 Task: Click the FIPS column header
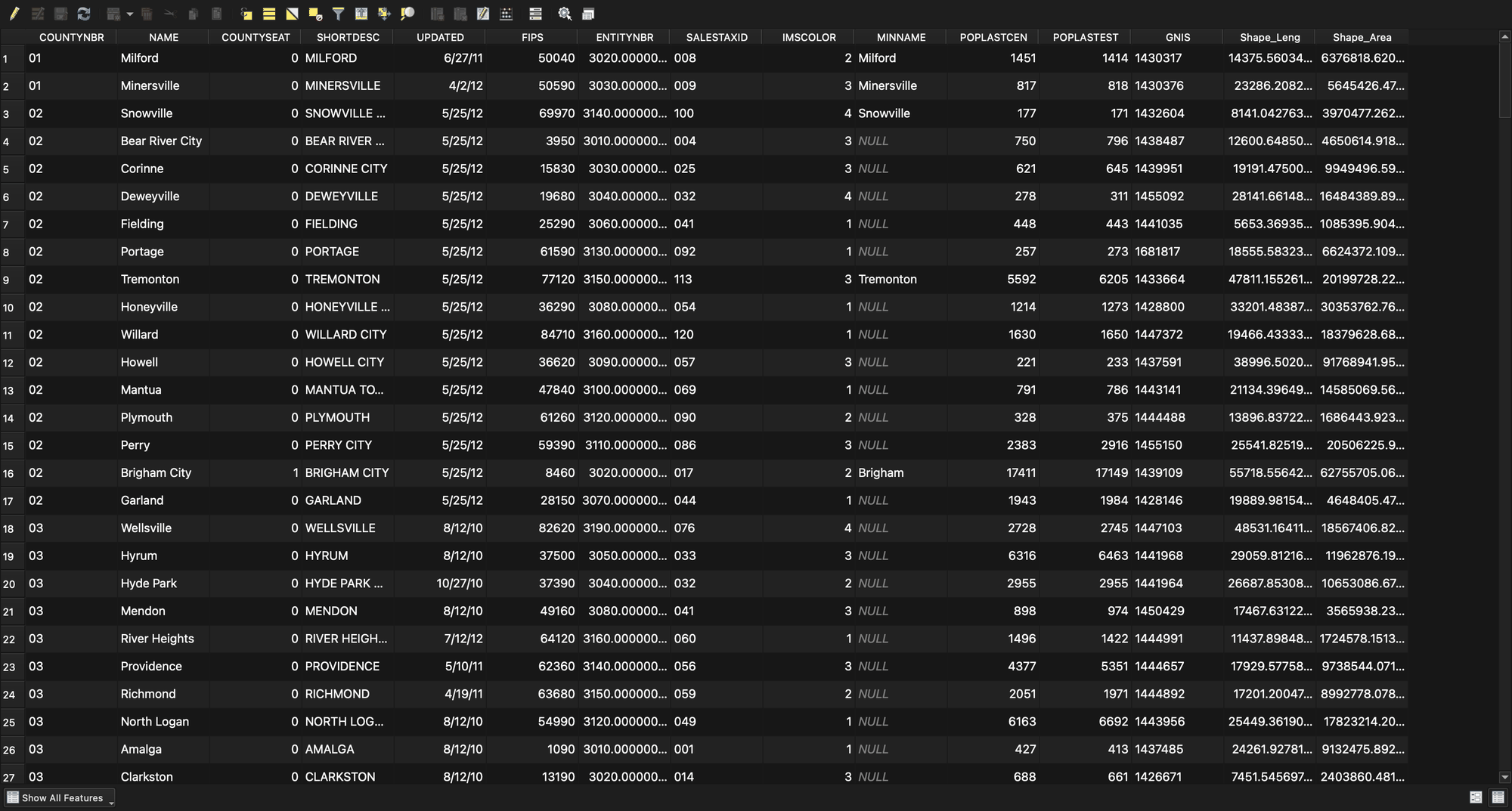point(532,37)
